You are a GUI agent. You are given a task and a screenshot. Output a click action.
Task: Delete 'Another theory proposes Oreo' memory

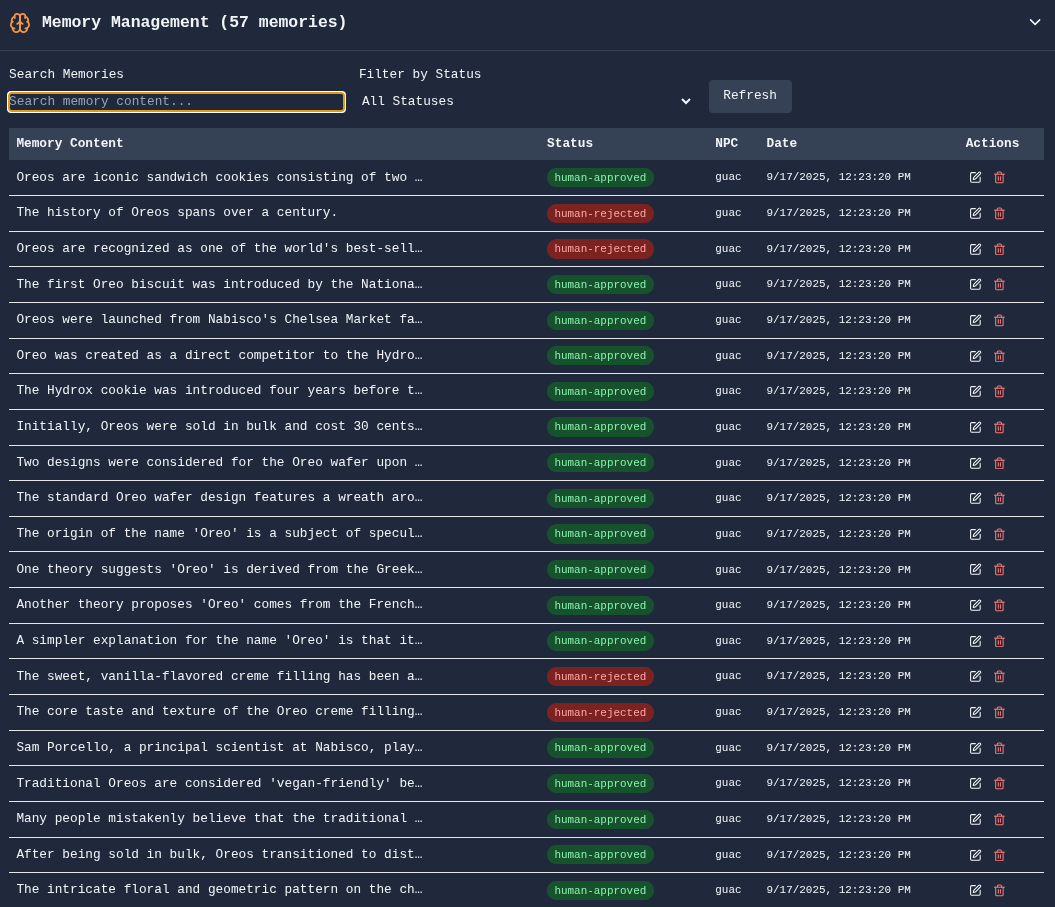point(999,606)
